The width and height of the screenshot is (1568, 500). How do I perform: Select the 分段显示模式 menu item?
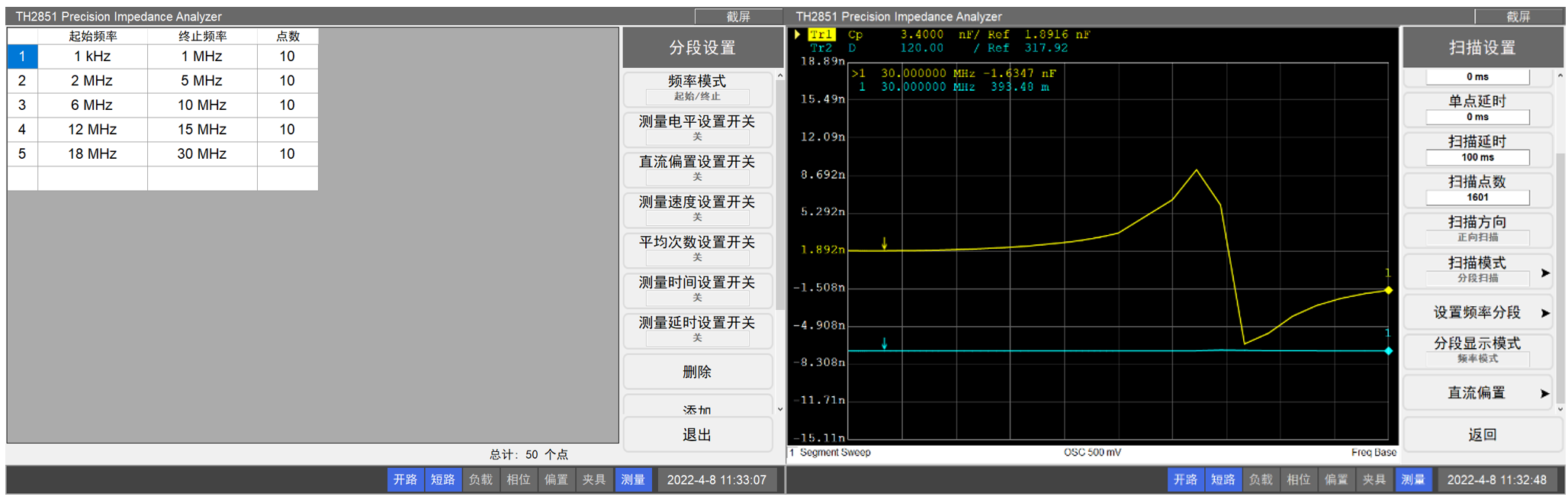coord(1476,350)
